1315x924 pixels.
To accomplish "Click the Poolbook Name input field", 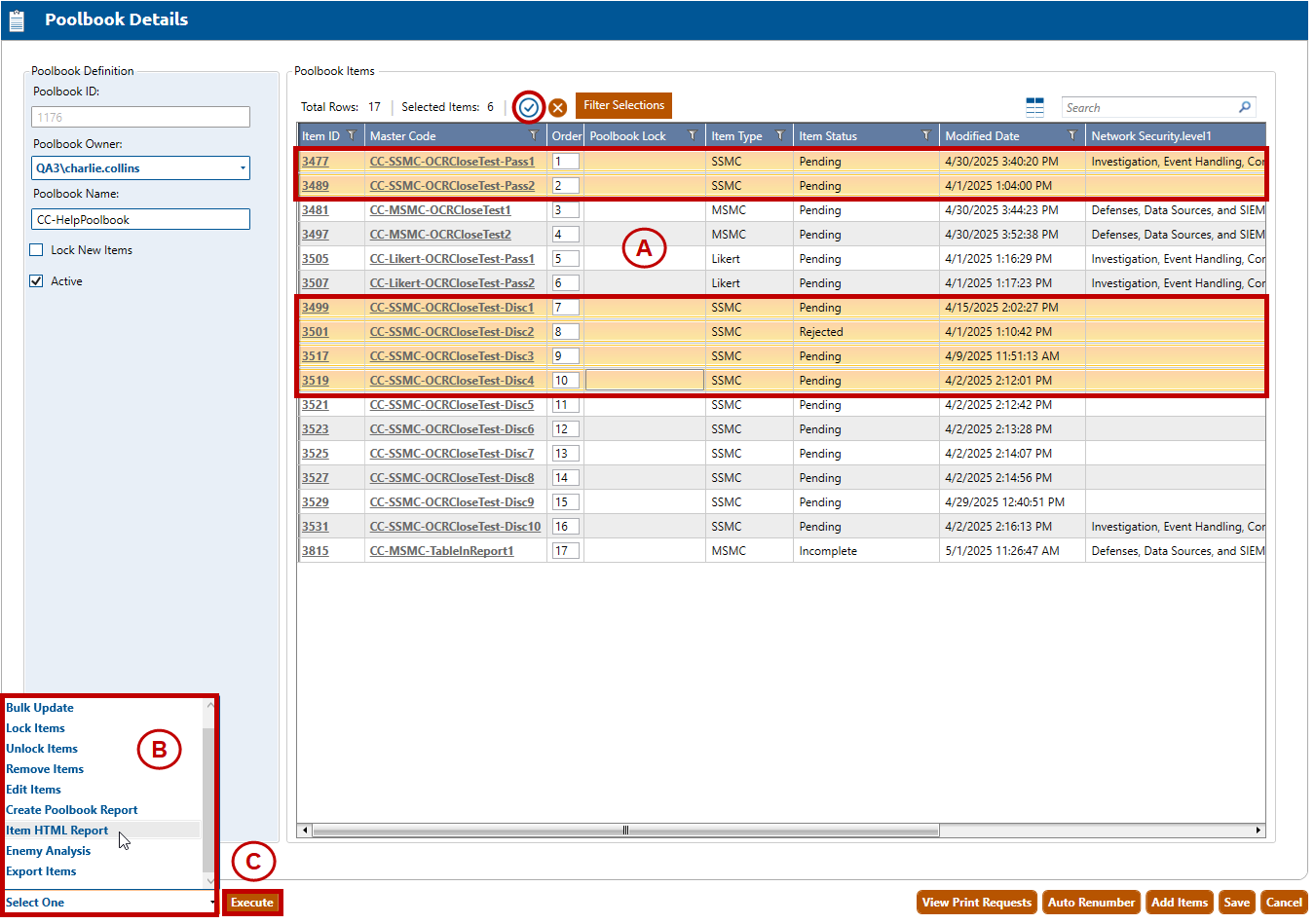I will (140, 220).
